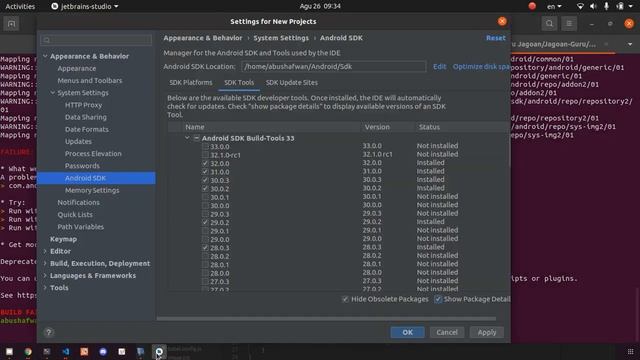Check the 30.0.1 build-tools checkbox
This screenshot has height=360, width=640.
(x=205, y=197)
